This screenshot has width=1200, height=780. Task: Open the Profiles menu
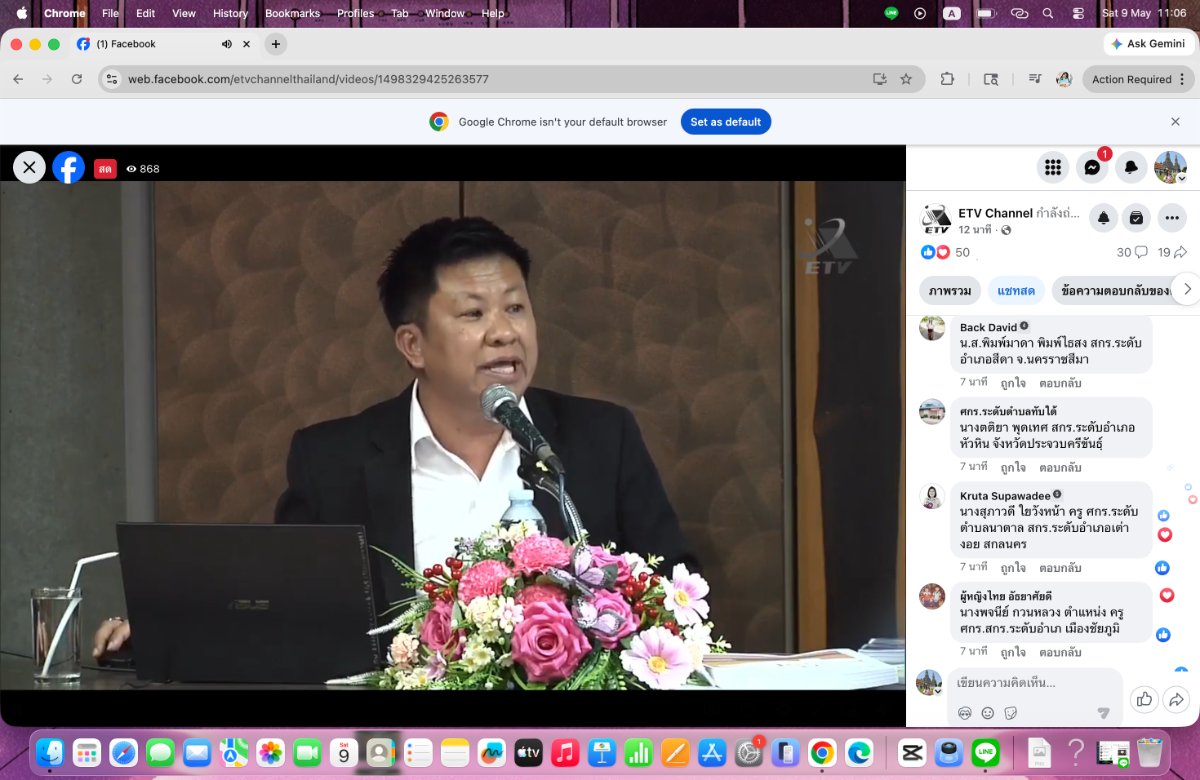355,13
